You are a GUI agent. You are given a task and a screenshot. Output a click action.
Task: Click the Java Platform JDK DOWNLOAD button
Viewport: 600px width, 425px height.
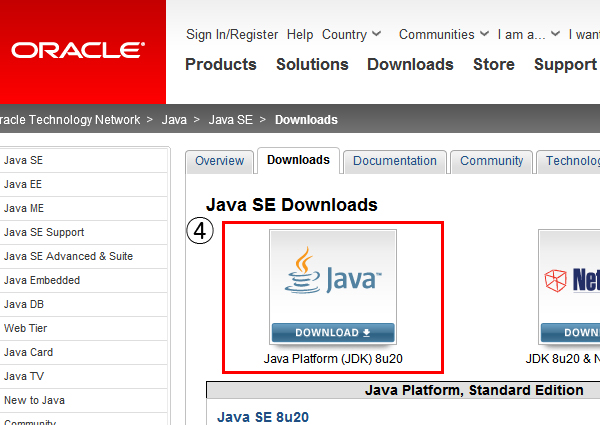coord(333,332)
